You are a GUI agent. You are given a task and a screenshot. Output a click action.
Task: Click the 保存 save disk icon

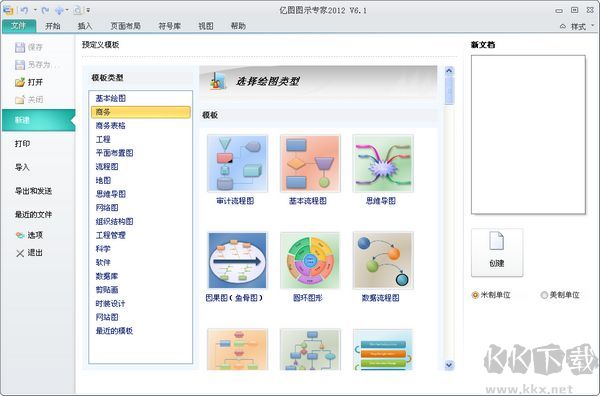(x=20, y=47)
